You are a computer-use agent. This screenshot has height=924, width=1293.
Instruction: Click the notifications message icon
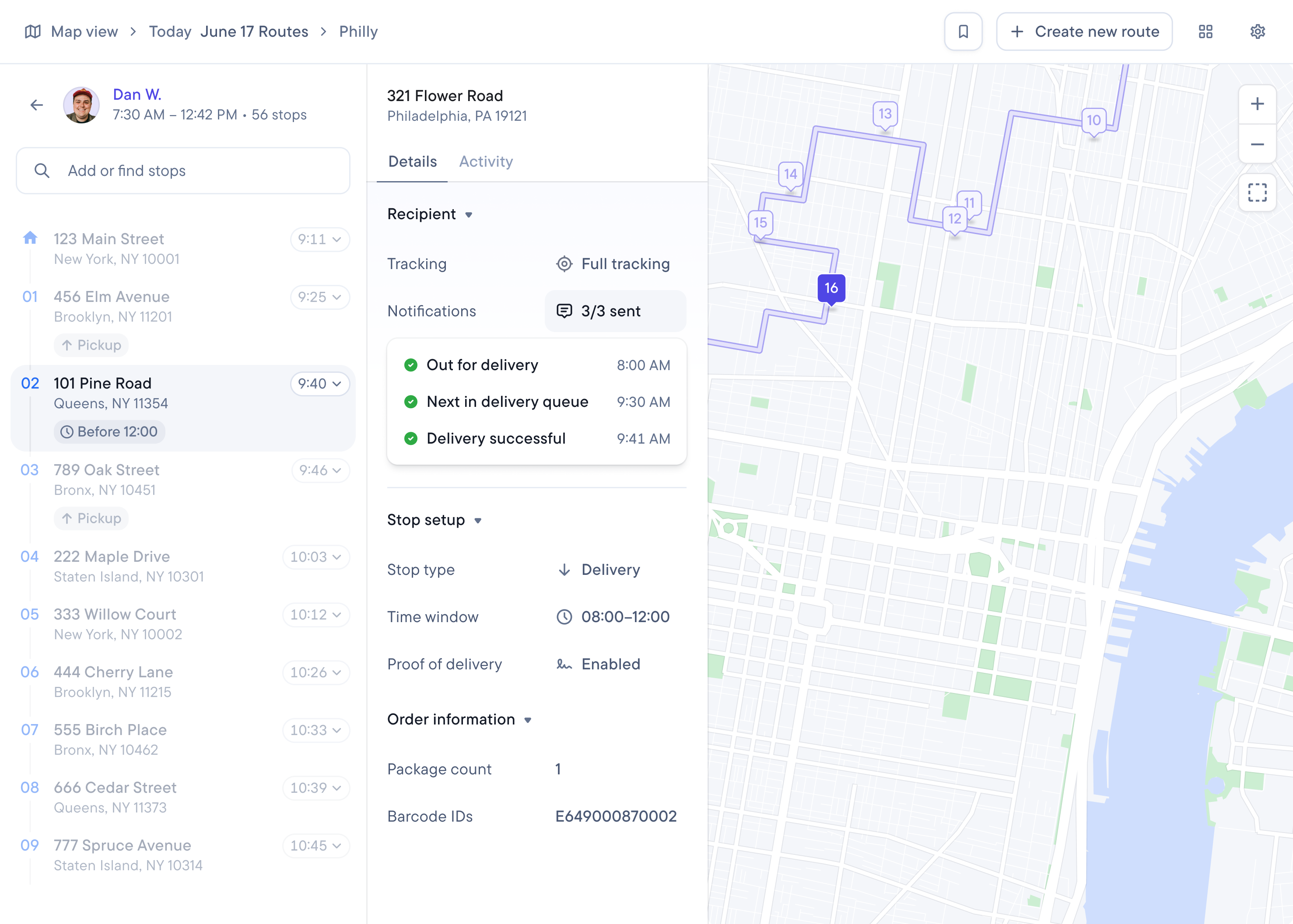click(564, 311)
